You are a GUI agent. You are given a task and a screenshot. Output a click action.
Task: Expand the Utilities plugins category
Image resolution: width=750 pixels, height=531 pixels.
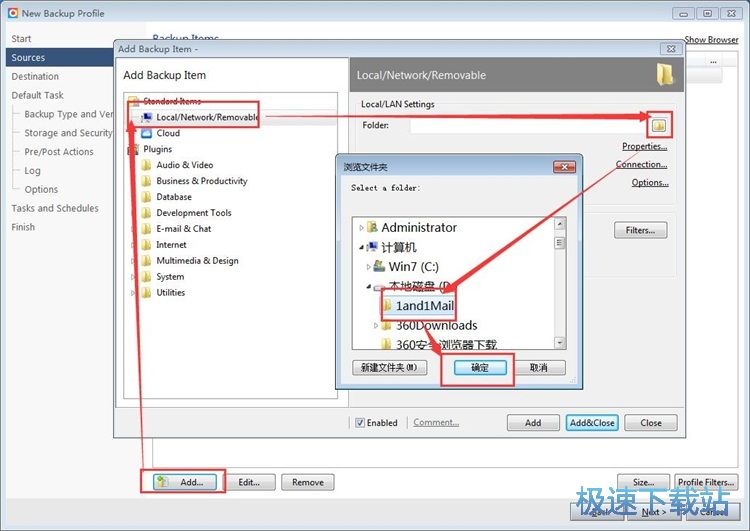[133, 293]
